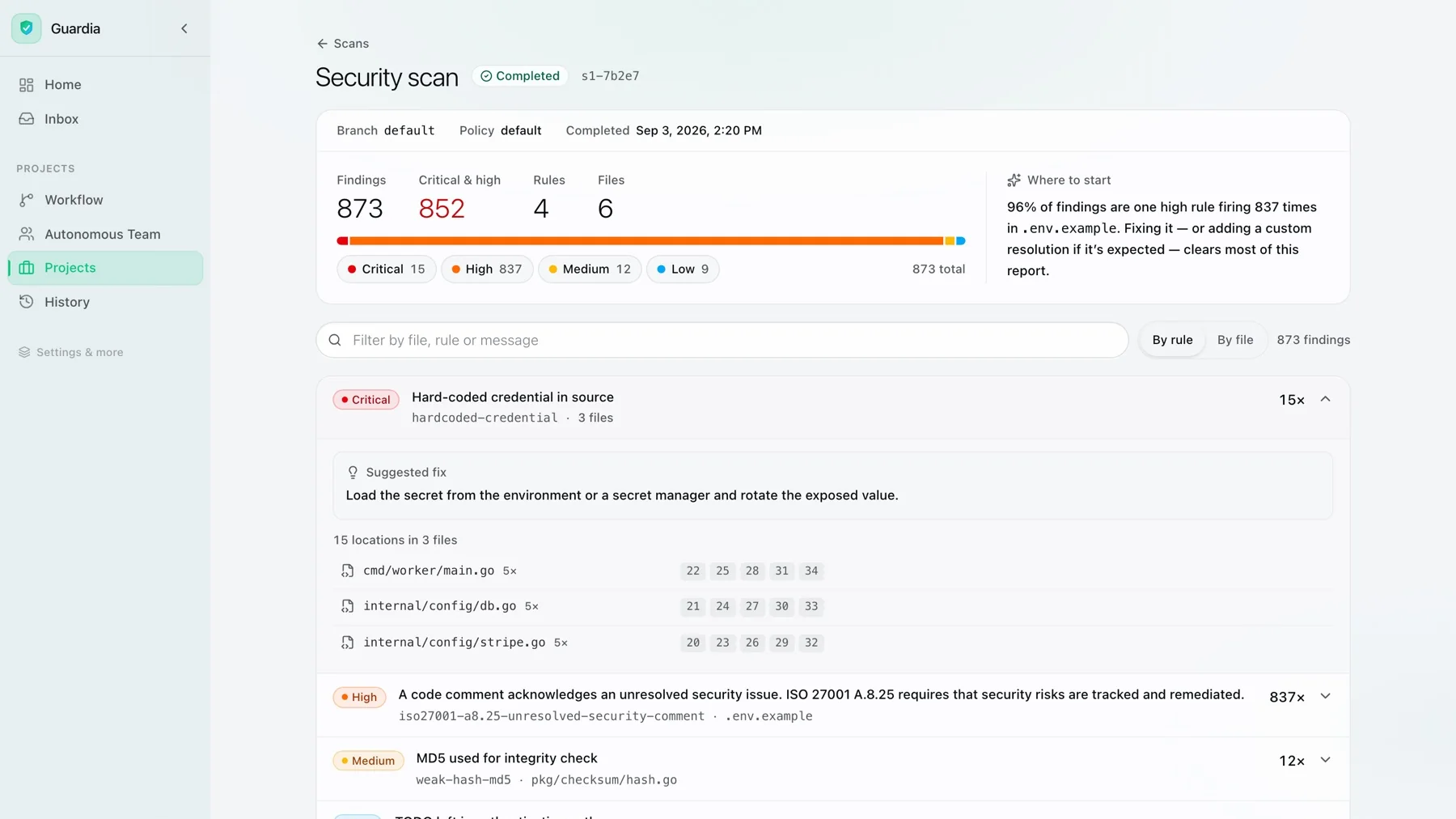Click the sparkle icon by Where to start

tap(1014, 180)
